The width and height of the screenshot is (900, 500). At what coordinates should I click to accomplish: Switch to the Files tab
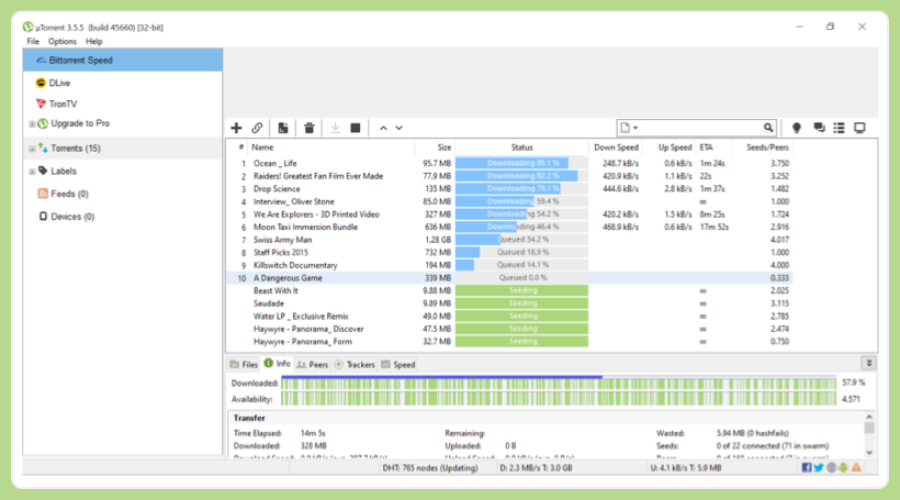pos(244,364)
